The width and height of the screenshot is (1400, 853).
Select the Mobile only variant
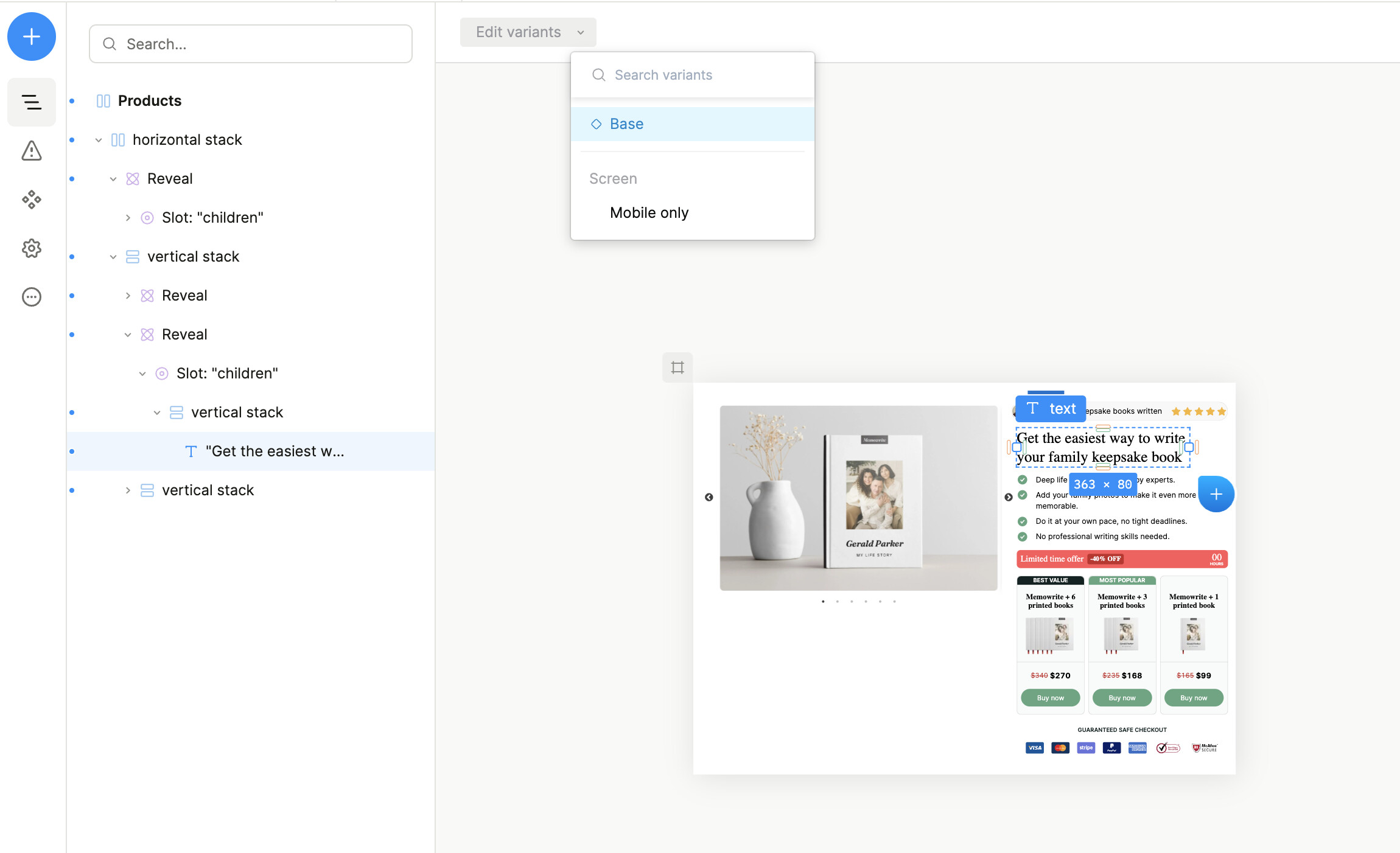pyautogui.click(x=649, y=213)
